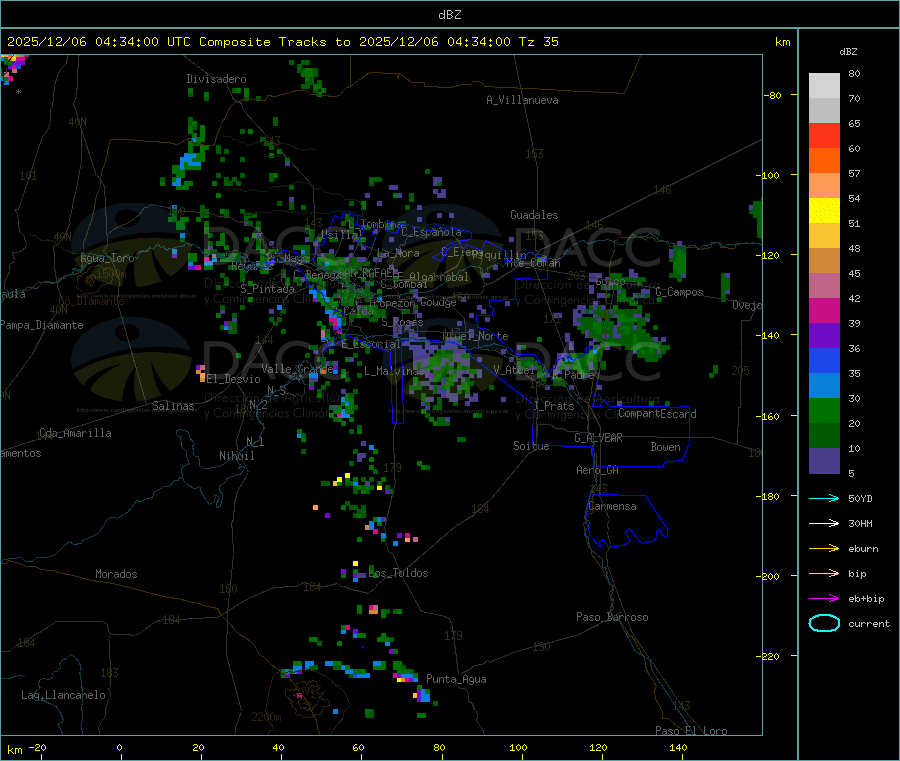Click the 'J_Prats' map label

click(554, 406)
